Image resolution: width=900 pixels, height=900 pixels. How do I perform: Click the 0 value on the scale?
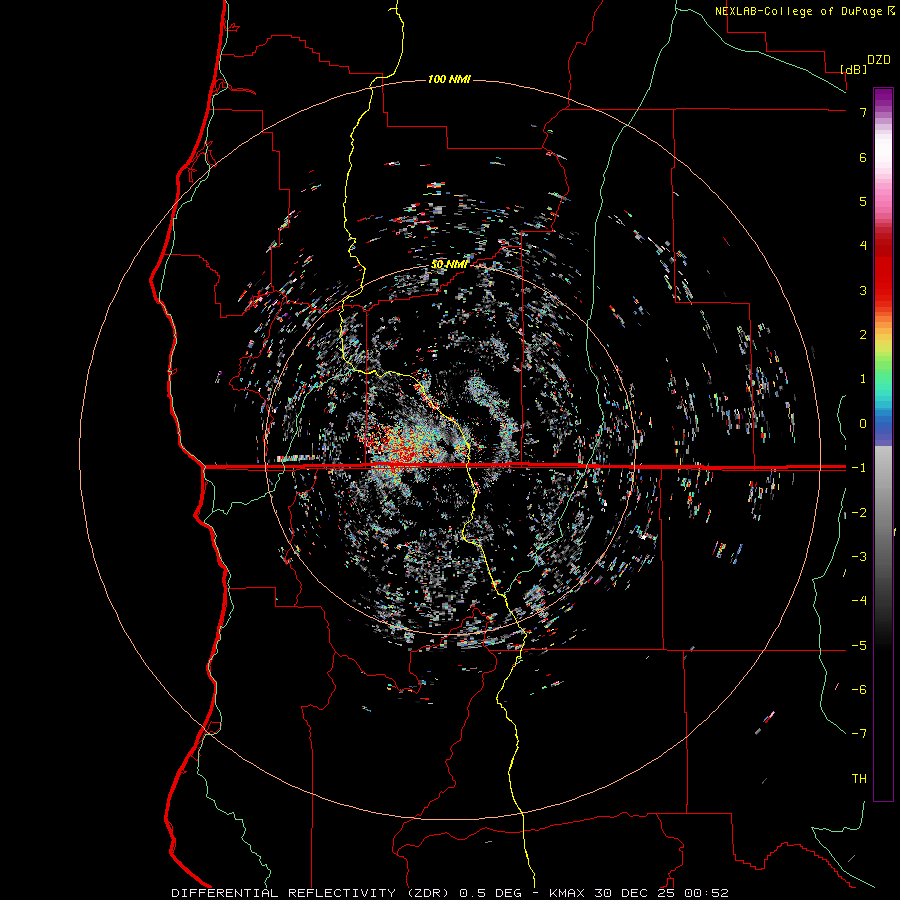(x=863, y=424)
